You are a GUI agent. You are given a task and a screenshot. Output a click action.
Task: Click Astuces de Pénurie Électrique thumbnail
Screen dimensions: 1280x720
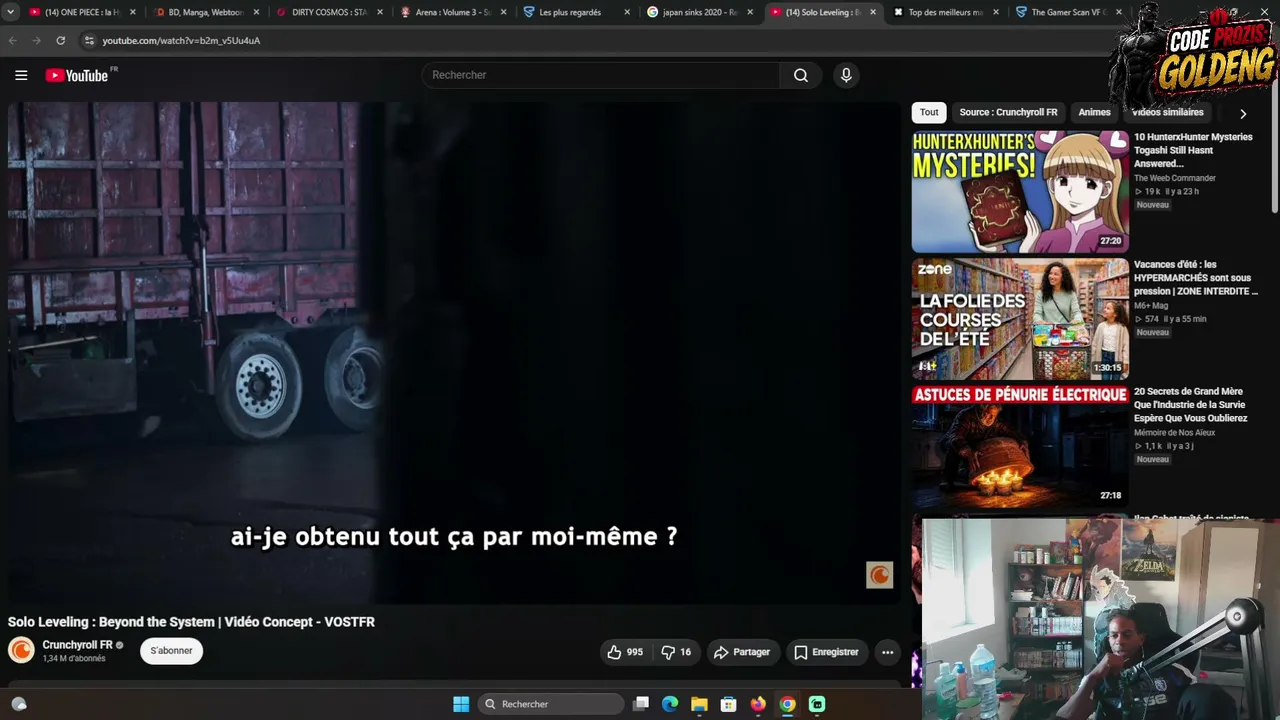[1020, 447]
